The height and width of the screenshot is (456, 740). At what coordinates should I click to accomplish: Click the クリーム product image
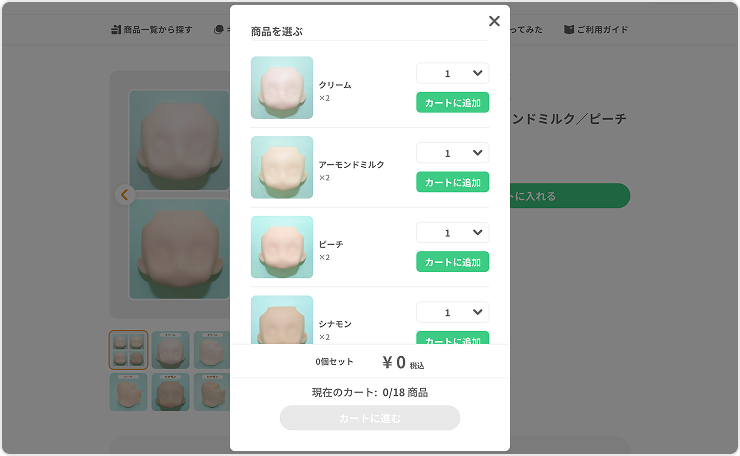click(282, 88)
